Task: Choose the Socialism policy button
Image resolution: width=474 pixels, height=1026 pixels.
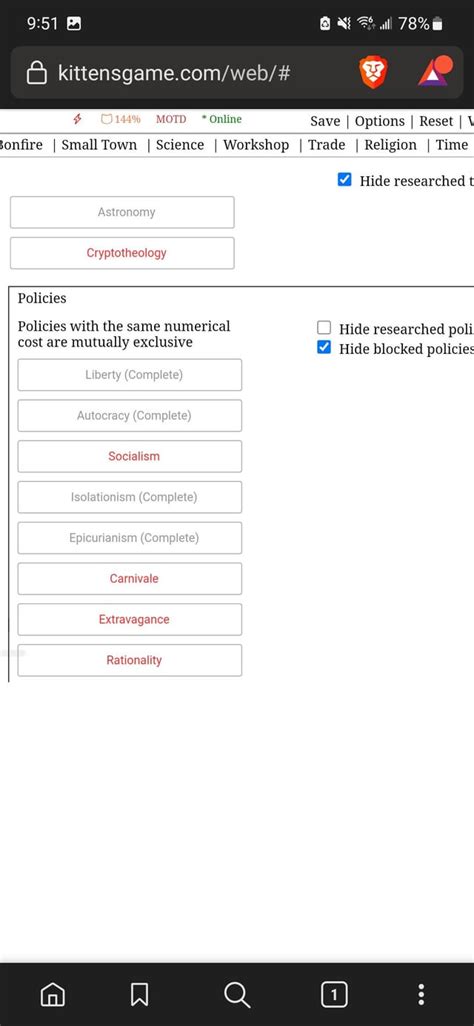Action: (x=130, y=456)
